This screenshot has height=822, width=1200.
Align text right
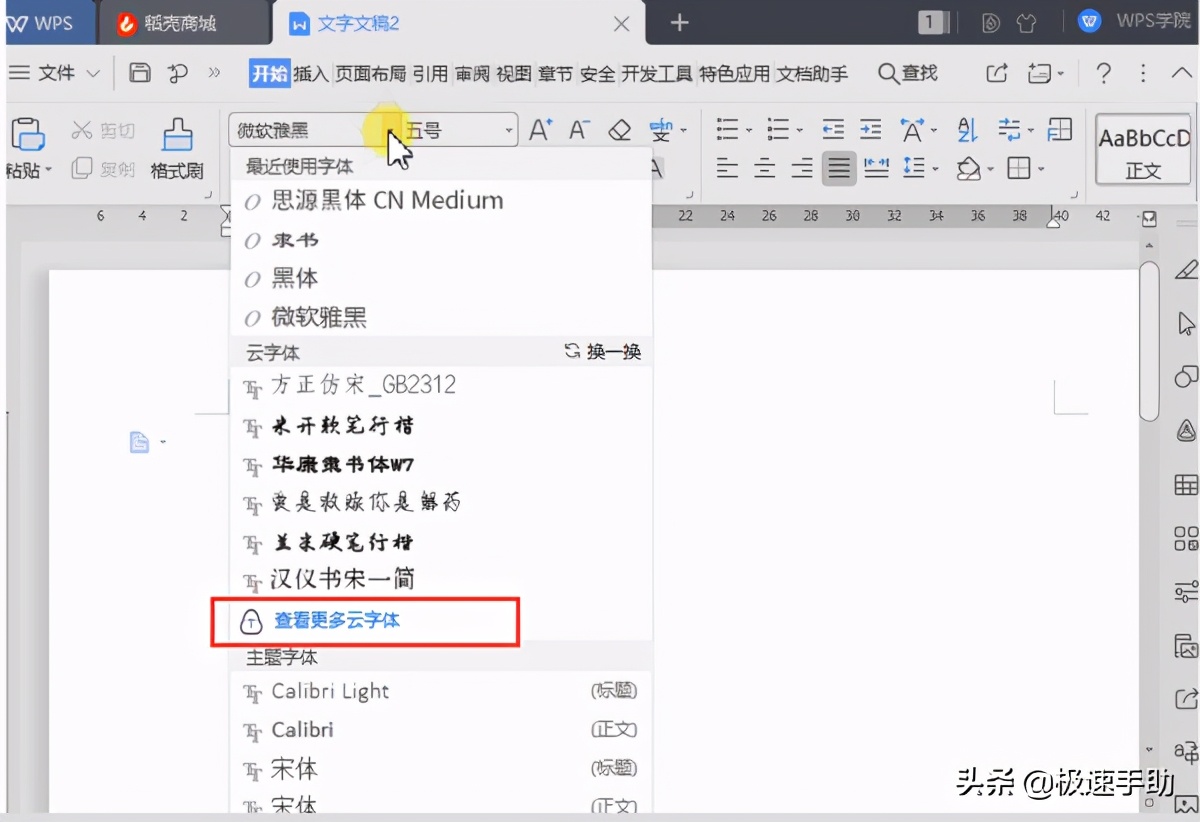pyautogui.click(x=802, y=168)
